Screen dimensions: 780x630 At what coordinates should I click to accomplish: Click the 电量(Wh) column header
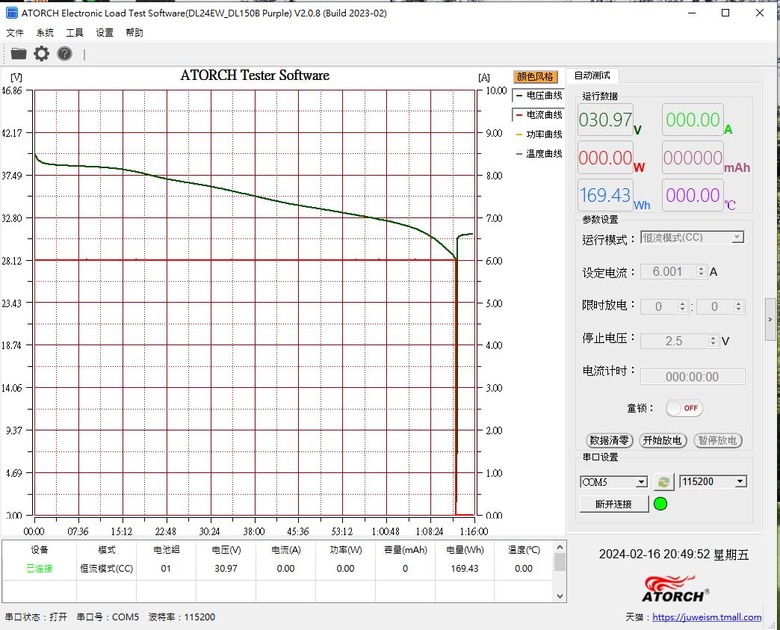tap(465, 550)
